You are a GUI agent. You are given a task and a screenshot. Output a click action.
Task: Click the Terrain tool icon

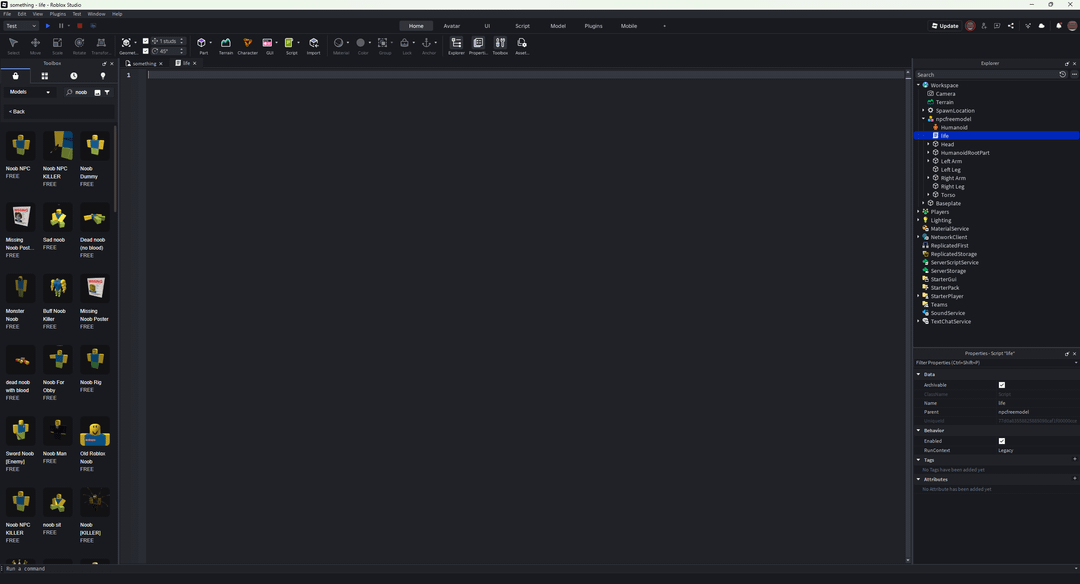tap(226, 44)
